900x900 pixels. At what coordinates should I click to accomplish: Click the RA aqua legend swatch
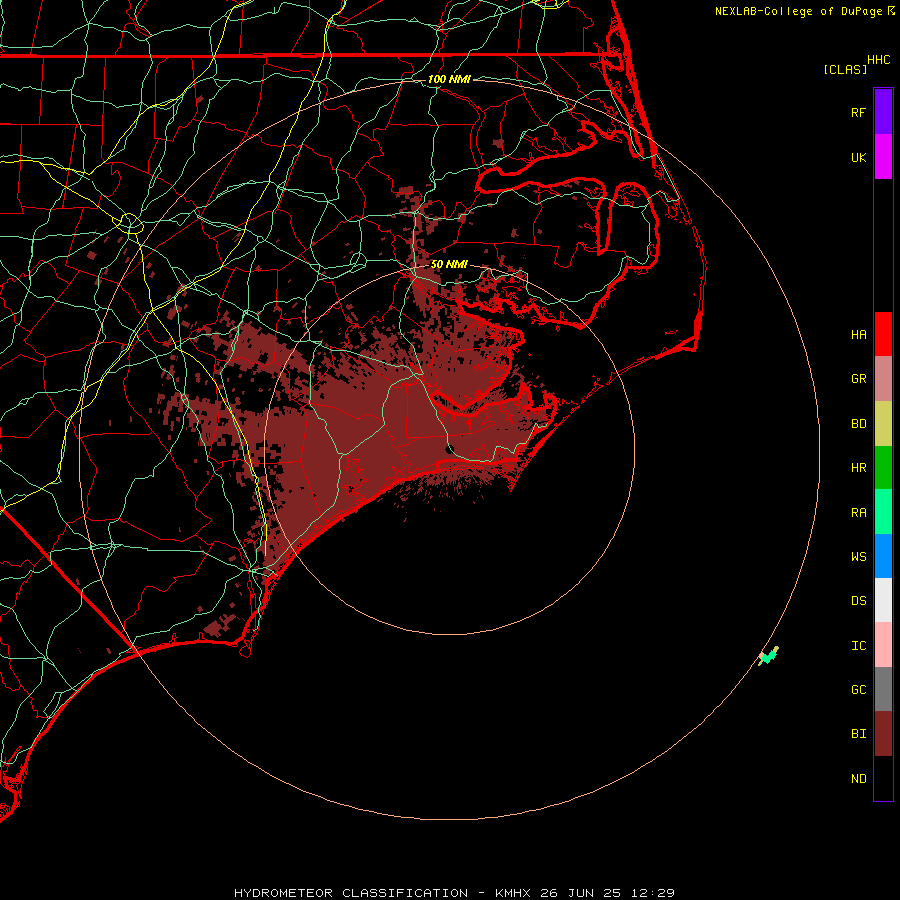point(883,512)
